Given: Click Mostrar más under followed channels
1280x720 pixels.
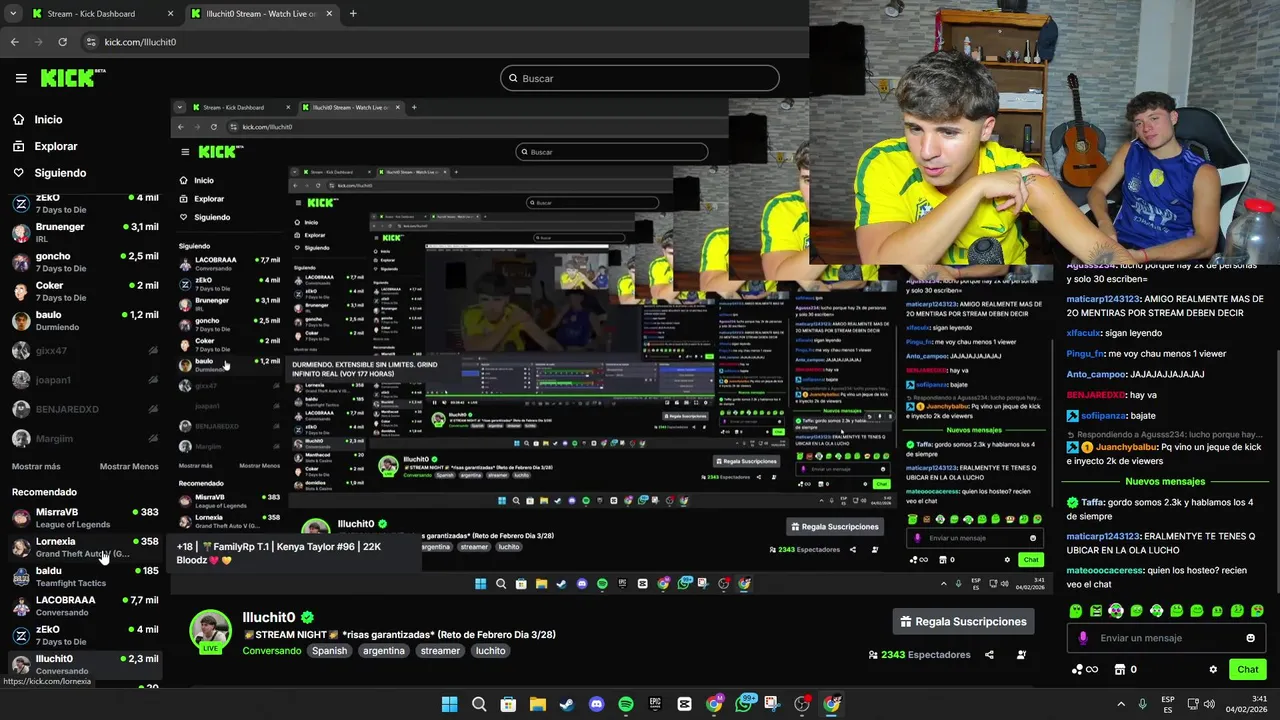Looking at the screenshot, I should [36, 466].
